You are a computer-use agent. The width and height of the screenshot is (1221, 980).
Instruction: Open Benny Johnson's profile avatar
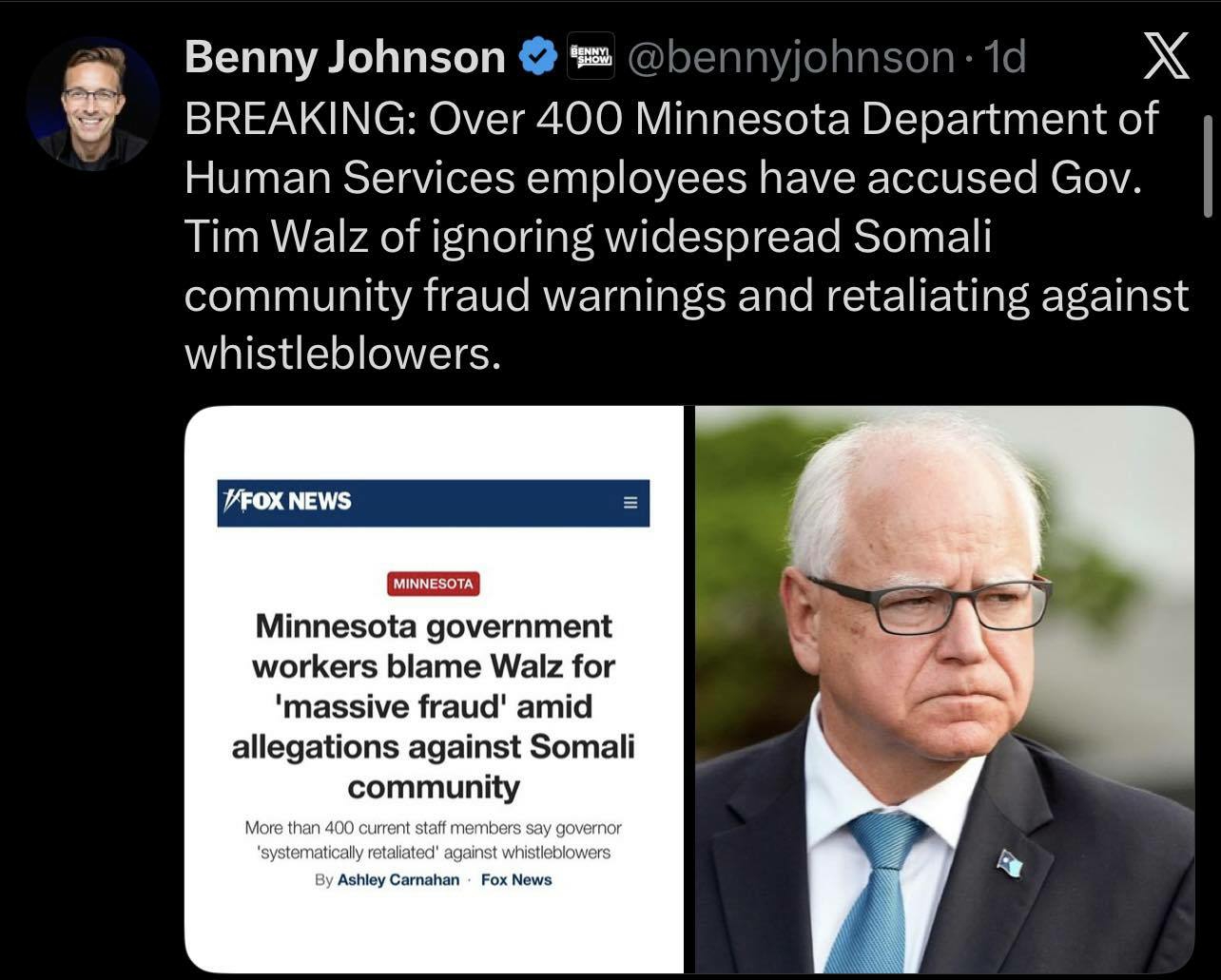pos(92,102)
